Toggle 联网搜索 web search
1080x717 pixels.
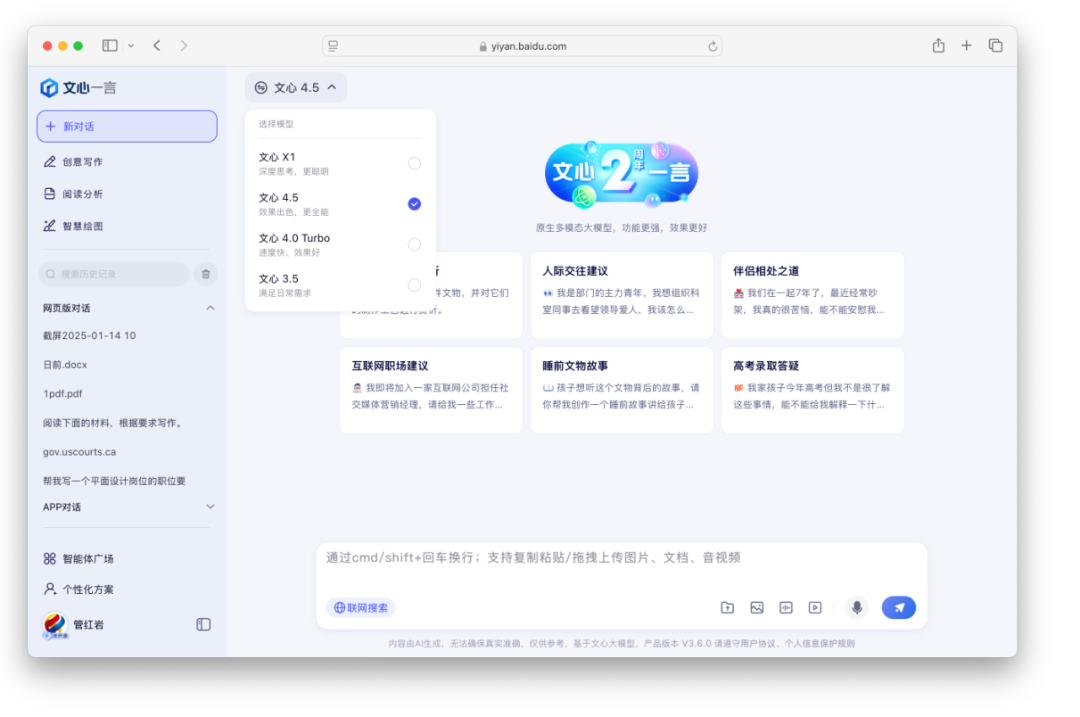(x=361, y=607)
